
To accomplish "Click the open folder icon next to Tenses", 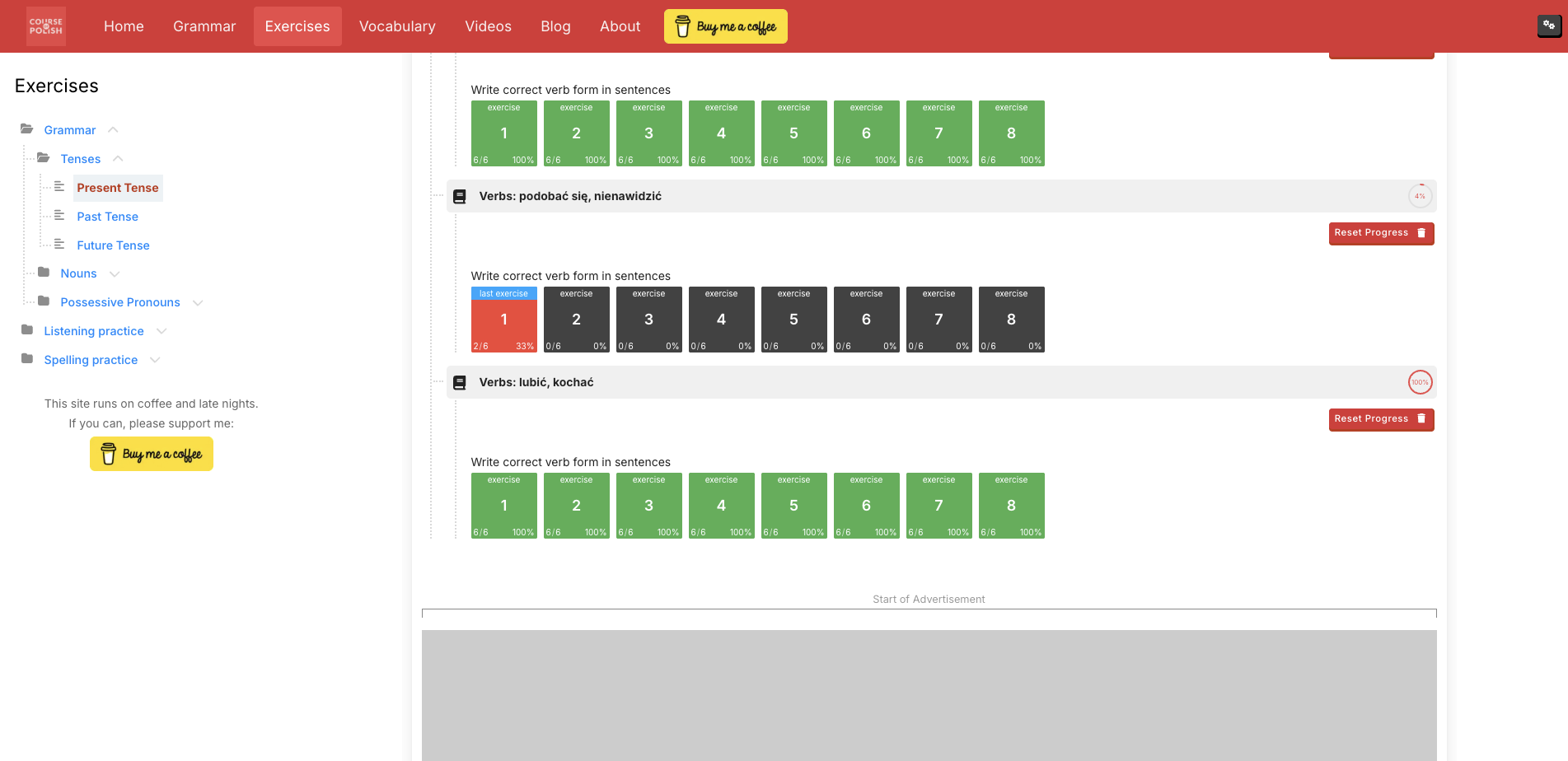I will [x=44, y=158].
